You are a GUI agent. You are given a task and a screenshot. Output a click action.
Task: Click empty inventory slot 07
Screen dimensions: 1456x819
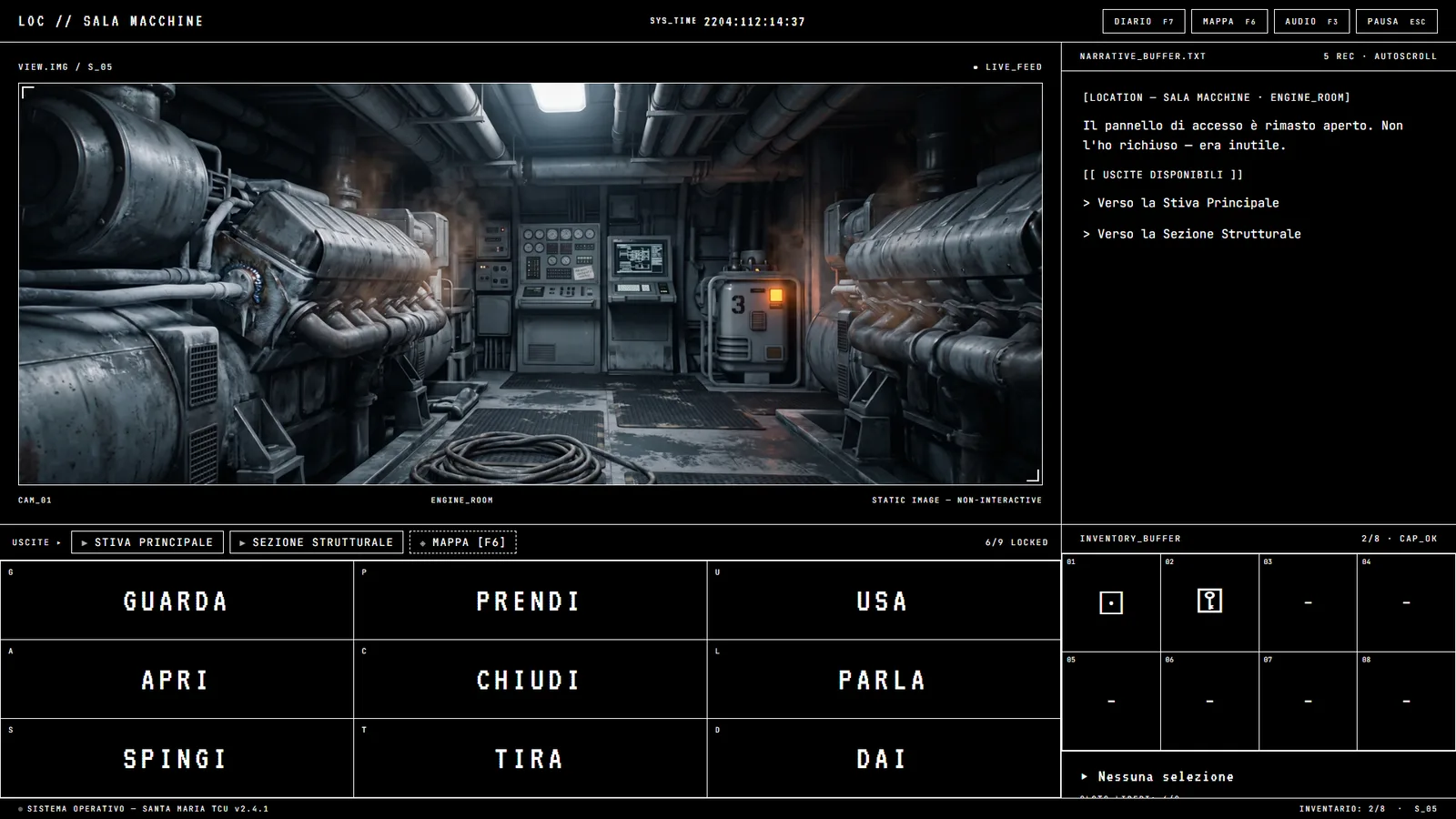pos(1308,701)
